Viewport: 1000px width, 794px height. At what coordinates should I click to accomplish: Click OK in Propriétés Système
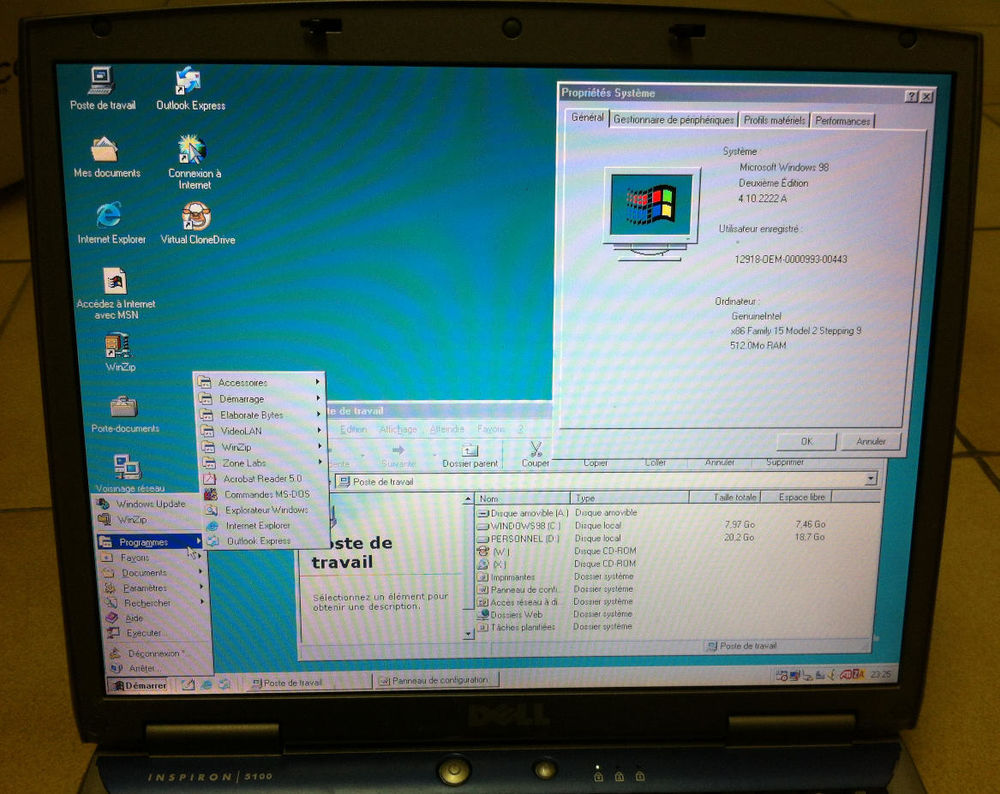806,441
